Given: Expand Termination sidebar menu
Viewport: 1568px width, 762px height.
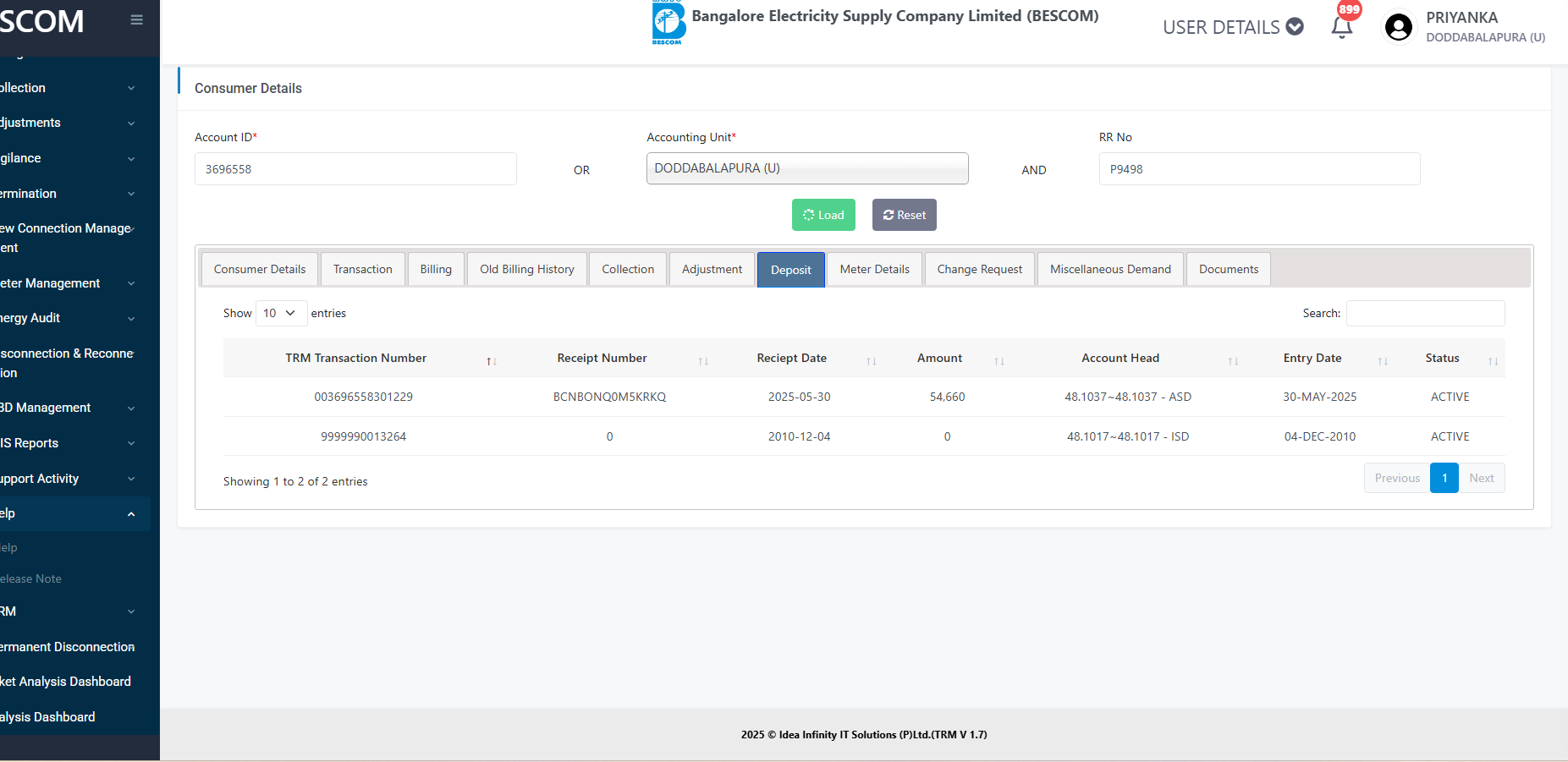Looking at the screenshot, I should (x=68, y=194).
